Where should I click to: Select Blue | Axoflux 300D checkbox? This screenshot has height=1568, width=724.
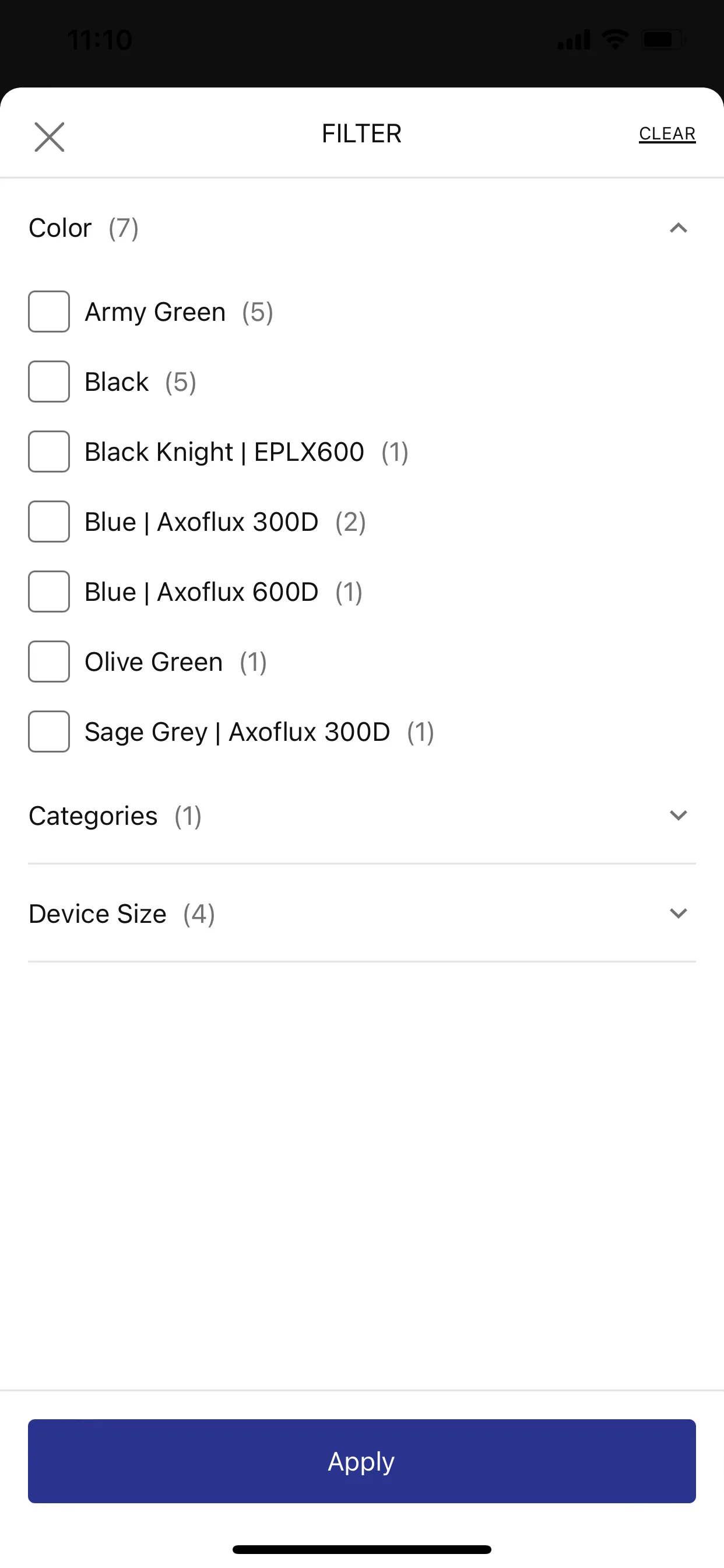[x=48, y=521]
